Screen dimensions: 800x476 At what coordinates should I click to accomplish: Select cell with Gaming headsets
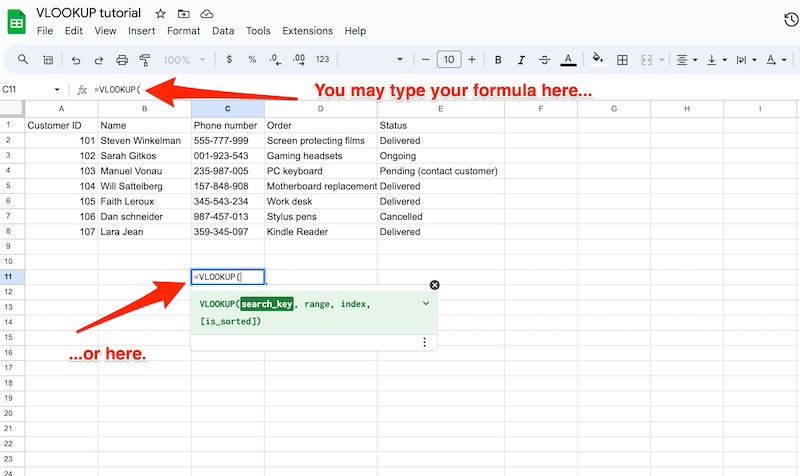(321, 156)
